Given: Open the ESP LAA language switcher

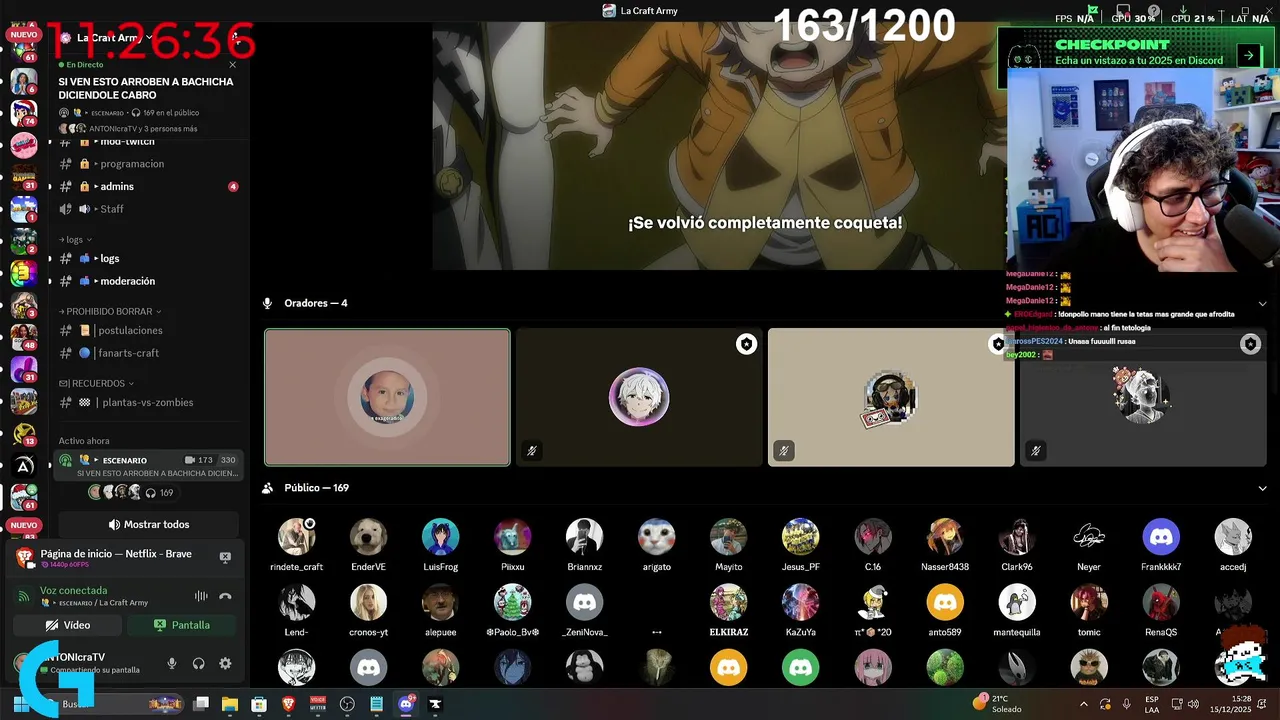Looking at the screenshot, I should click(x=1152, y=704).
